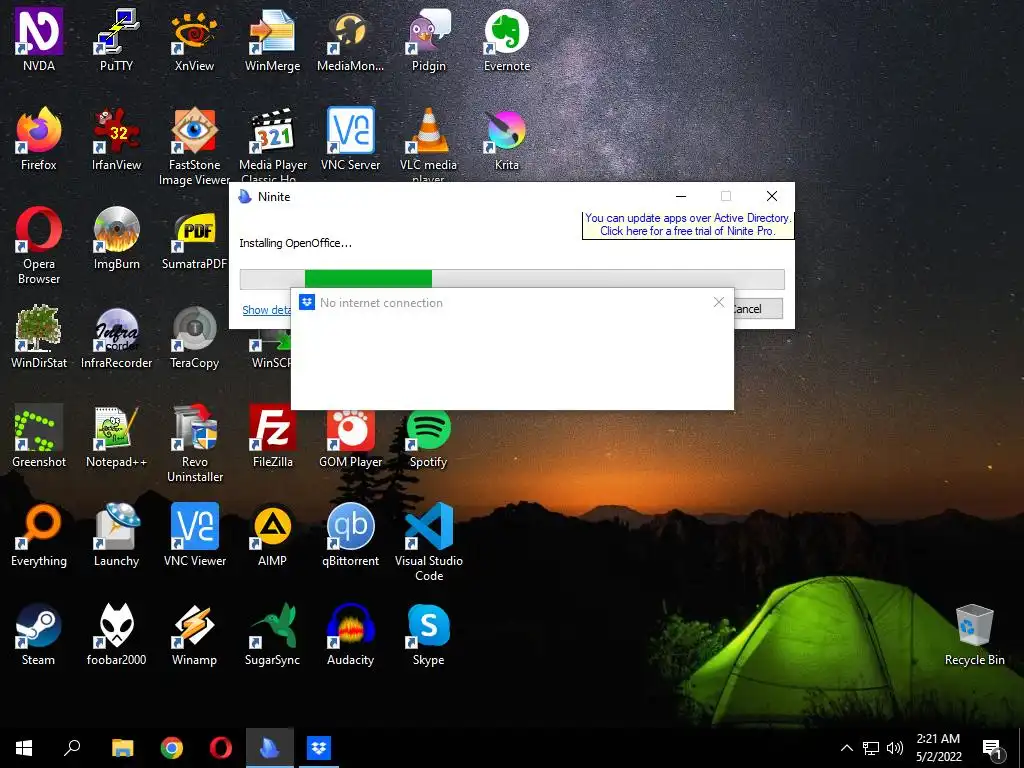This screenshot has width=1024, height=768.
Task: Open taskbar search
Action: click(x=72, y=748)
